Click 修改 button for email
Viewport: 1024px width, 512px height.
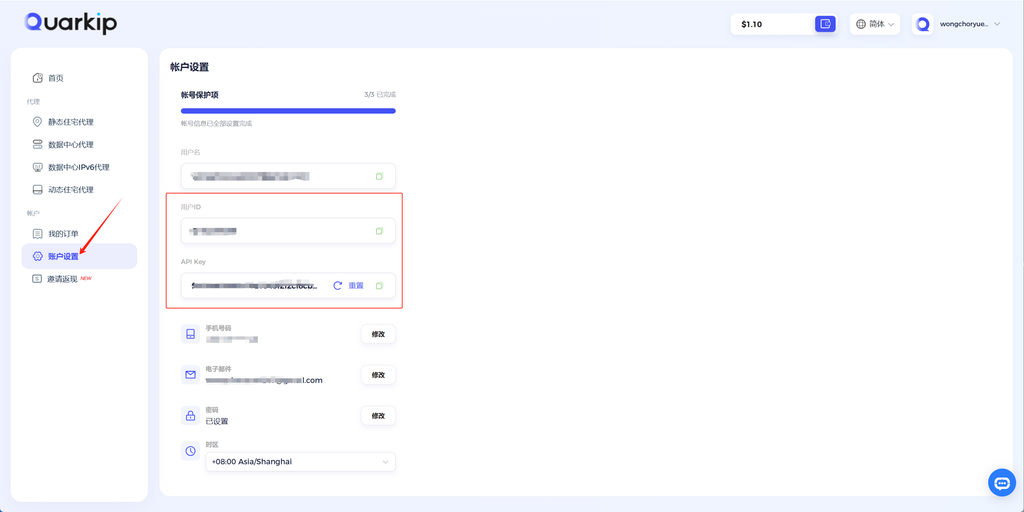378,375
